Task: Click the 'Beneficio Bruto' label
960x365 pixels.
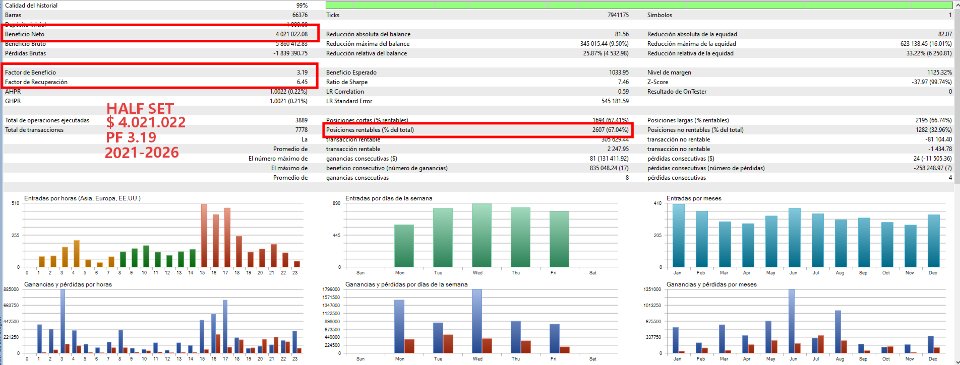Action: pos(24,44)
